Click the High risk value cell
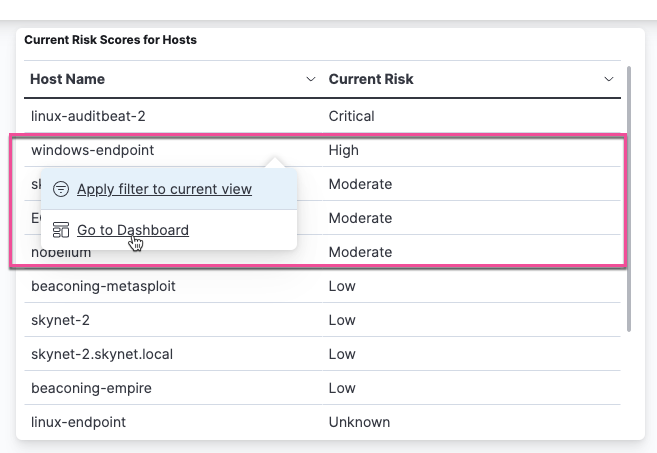Screen dimensions: 657x453 [x=344, y=150]
